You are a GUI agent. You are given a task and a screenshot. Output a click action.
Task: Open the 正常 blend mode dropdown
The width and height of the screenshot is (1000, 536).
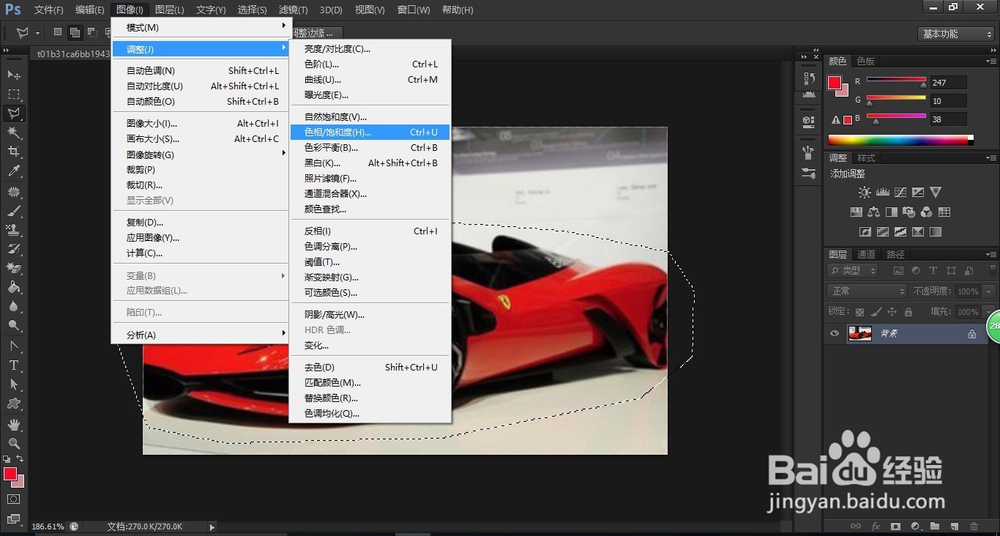click(x=867, y=291)
